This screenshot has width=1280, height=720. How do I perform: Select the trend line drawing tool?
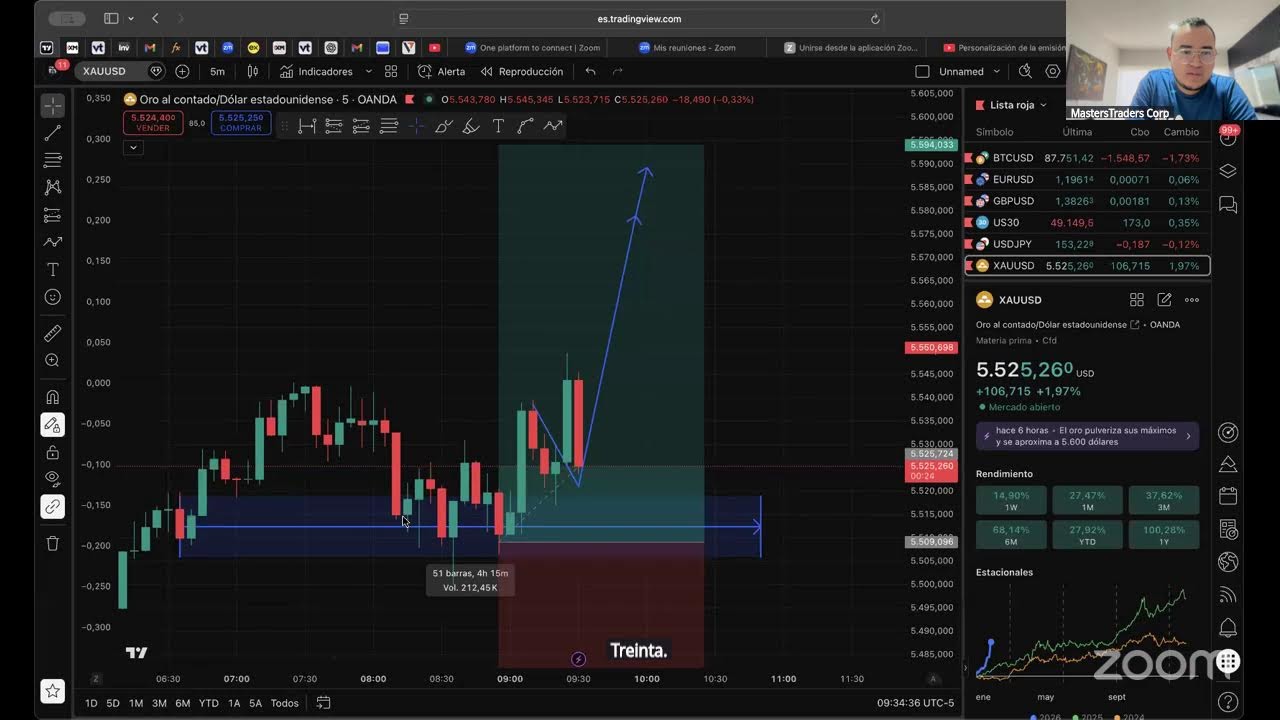point(53,133)
